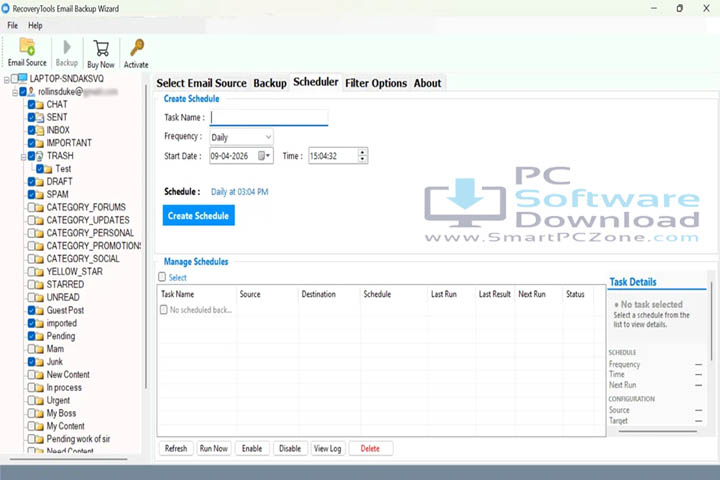This screenshot has width=720, height=480.
Task: Select the imported folder label
Action: [x=62, y=323]
